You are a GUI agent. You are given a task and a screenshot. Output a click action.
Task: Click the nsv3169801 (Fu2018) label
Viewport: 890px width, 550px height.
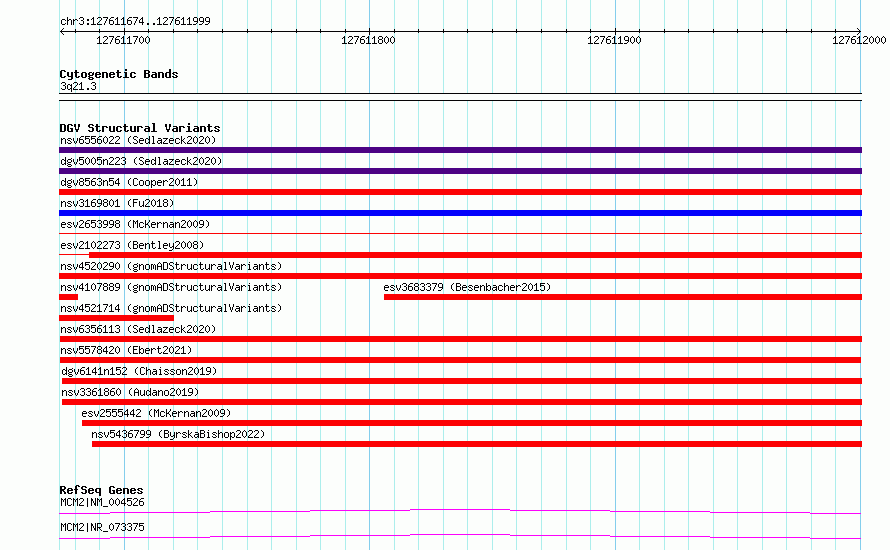pos(117,203)
